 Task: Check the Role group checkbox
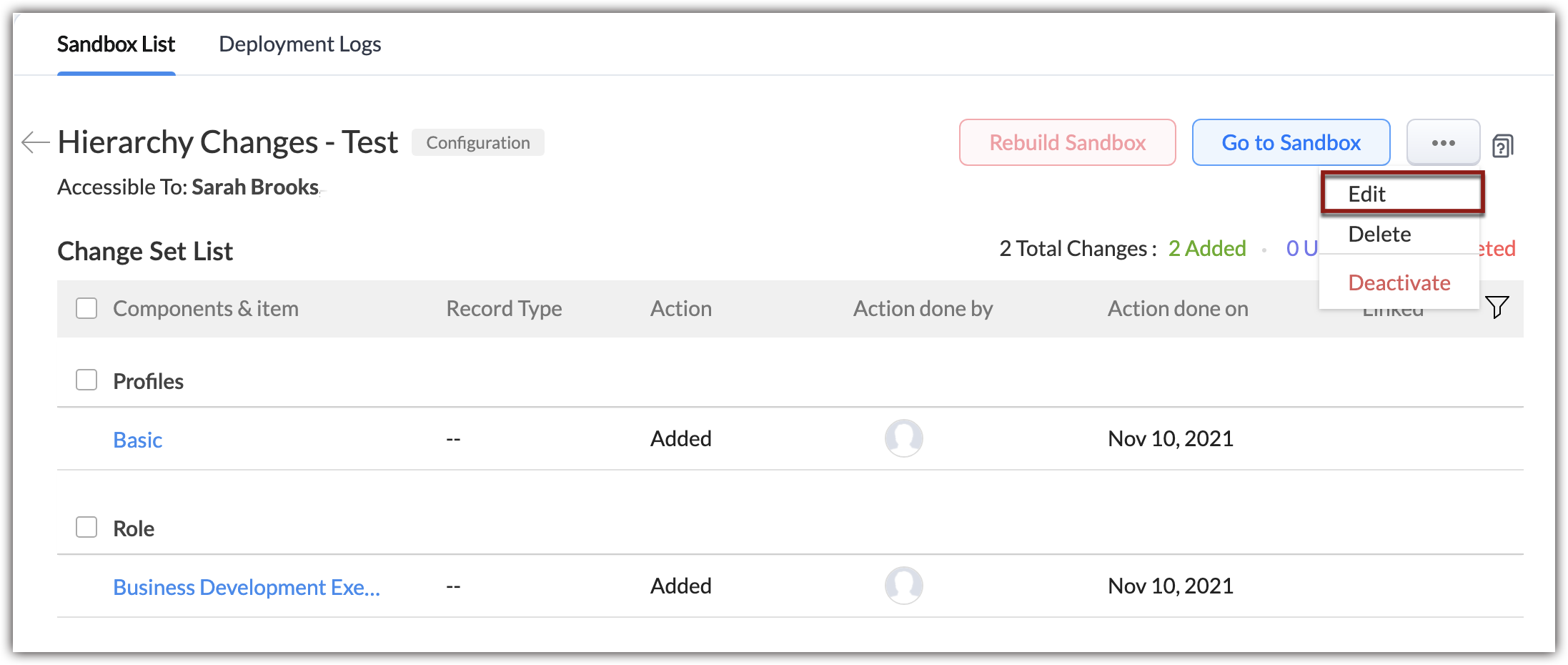pos(86,527)
